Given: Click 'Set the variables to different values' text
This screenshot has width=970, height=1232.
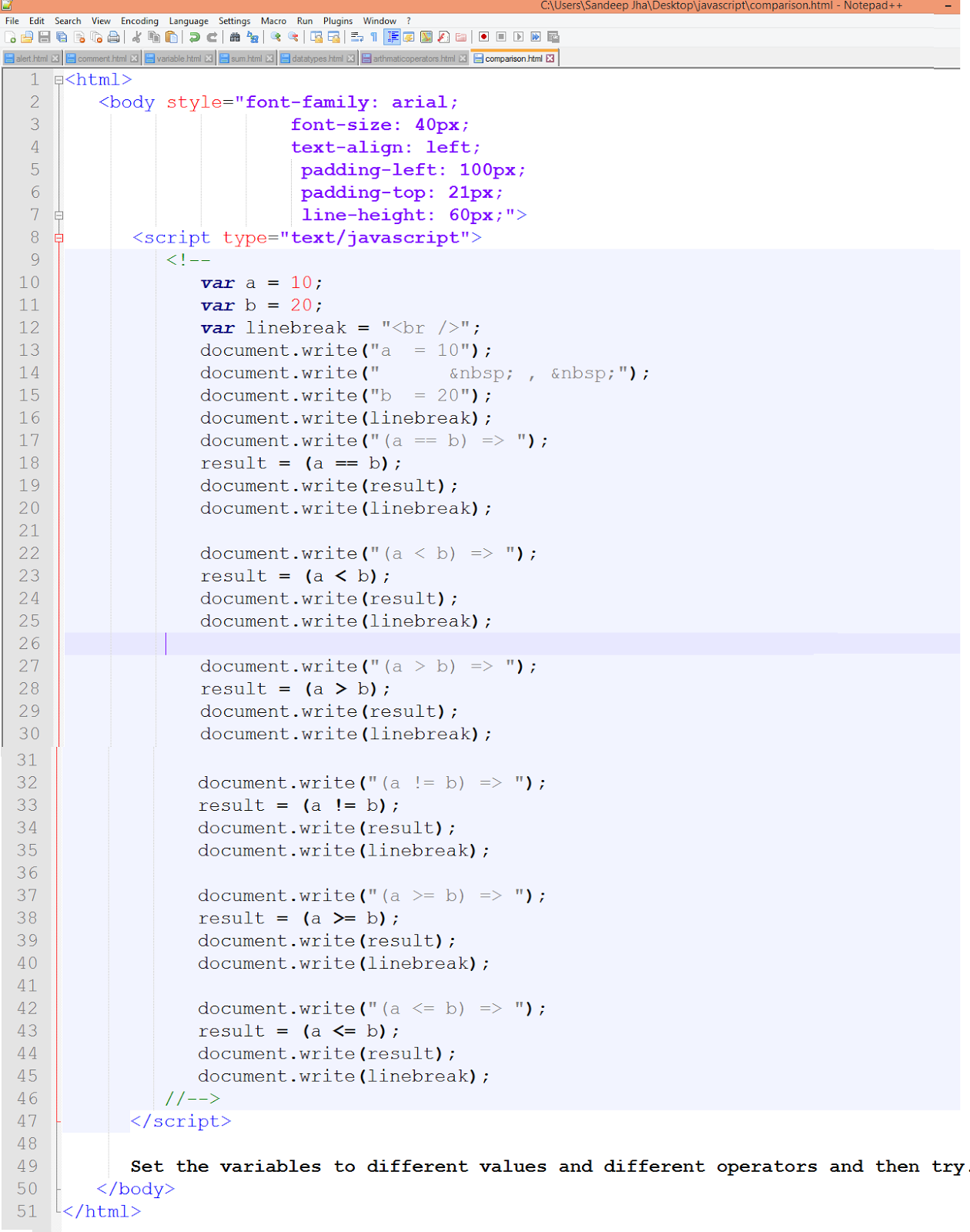Looking at the screenshot, I should [339, 1167].
